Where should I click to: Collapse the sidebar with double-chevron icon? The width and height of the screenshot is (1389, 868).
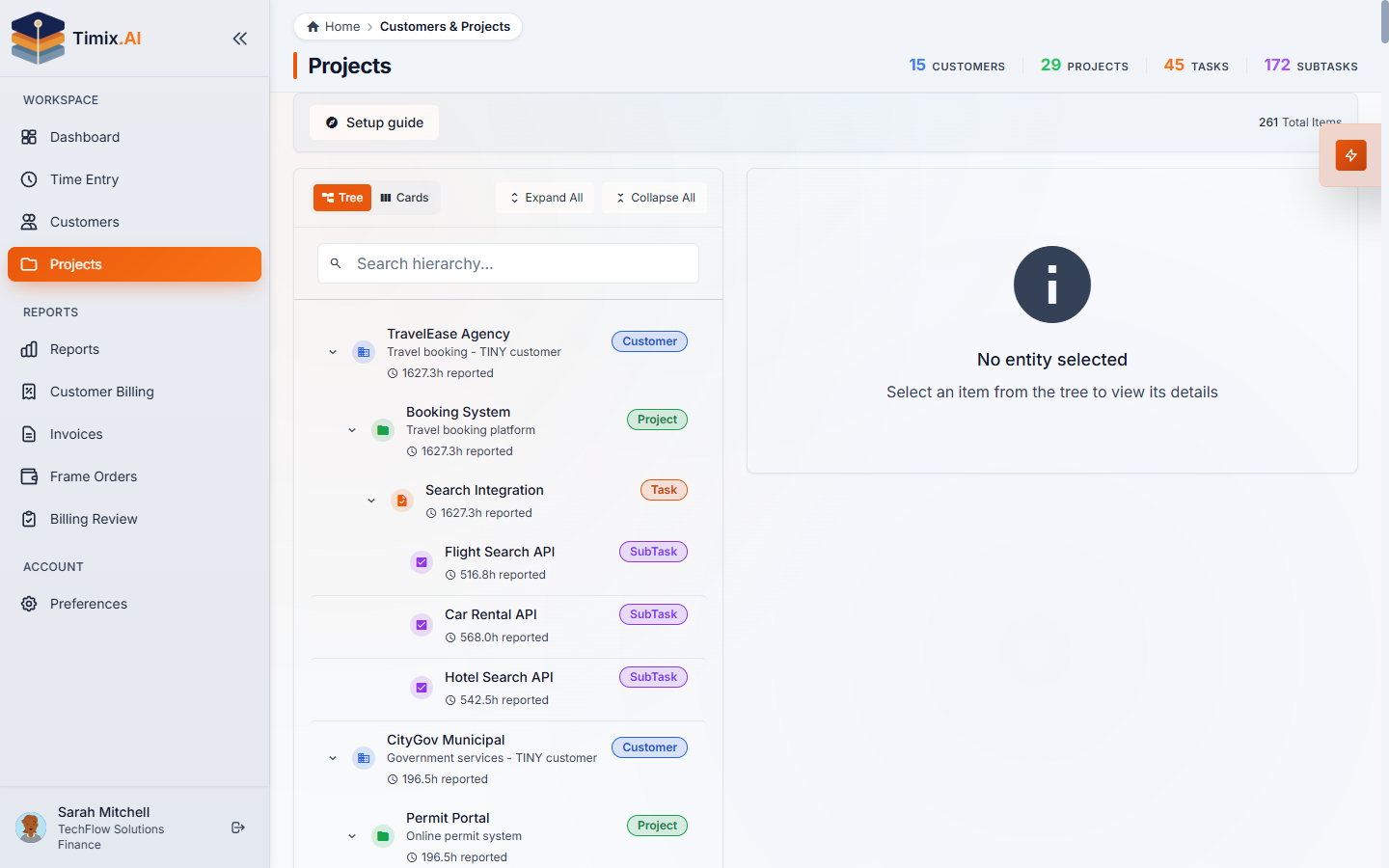(x=239, y=39)
